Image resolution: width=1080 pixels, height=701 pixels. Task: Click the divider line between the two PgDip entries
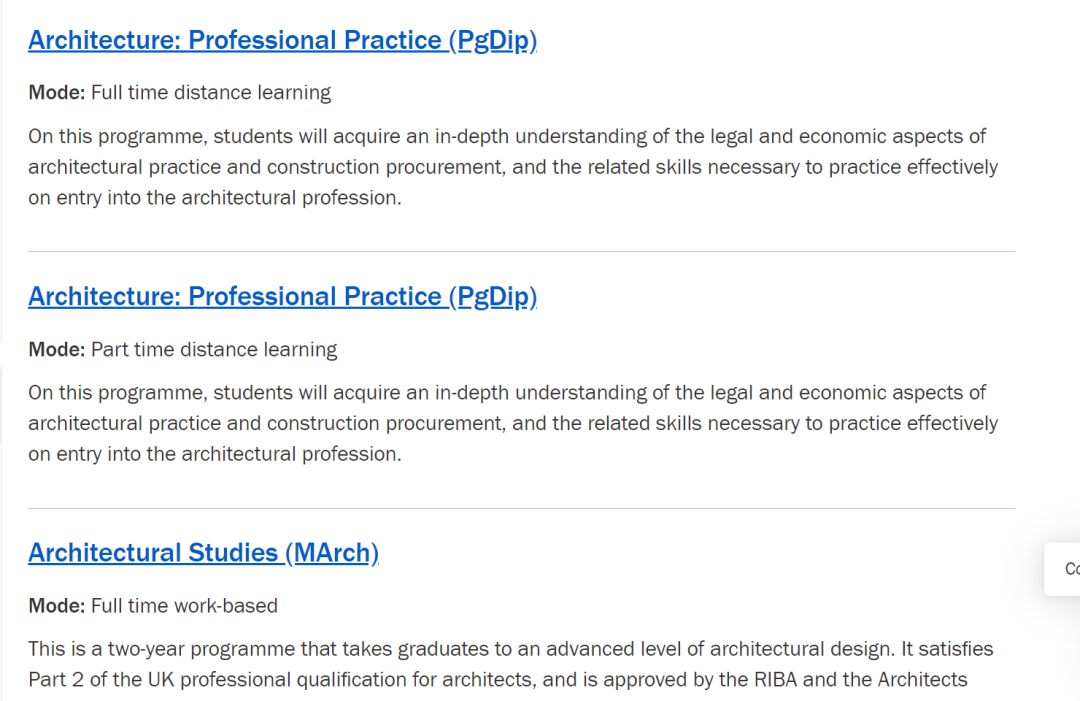coord(521,252)
